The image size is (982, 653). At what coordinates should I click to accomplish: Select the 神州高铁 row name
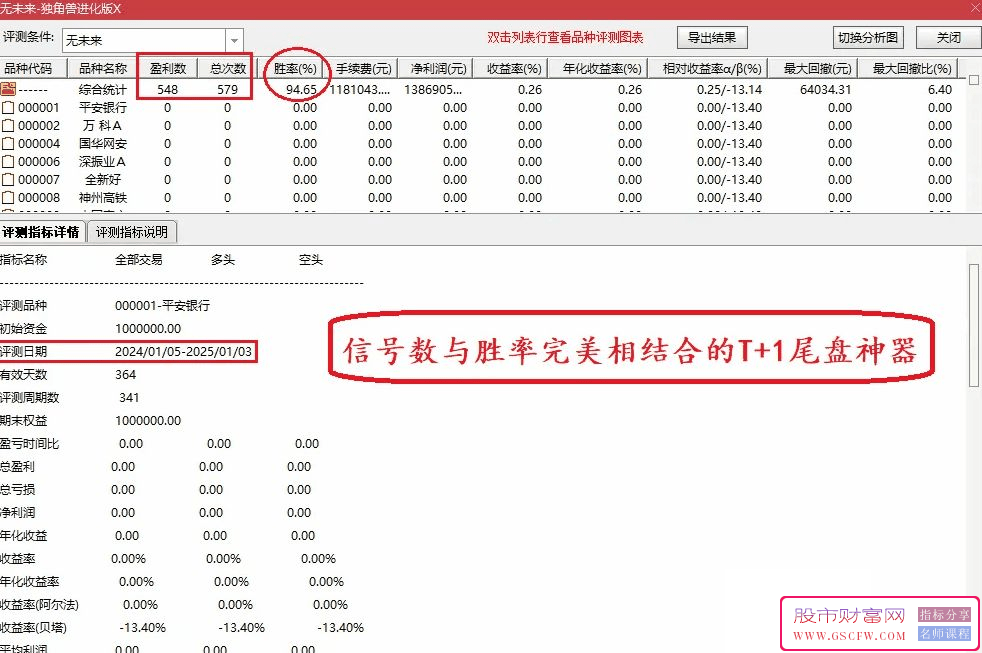click(103, 198)
